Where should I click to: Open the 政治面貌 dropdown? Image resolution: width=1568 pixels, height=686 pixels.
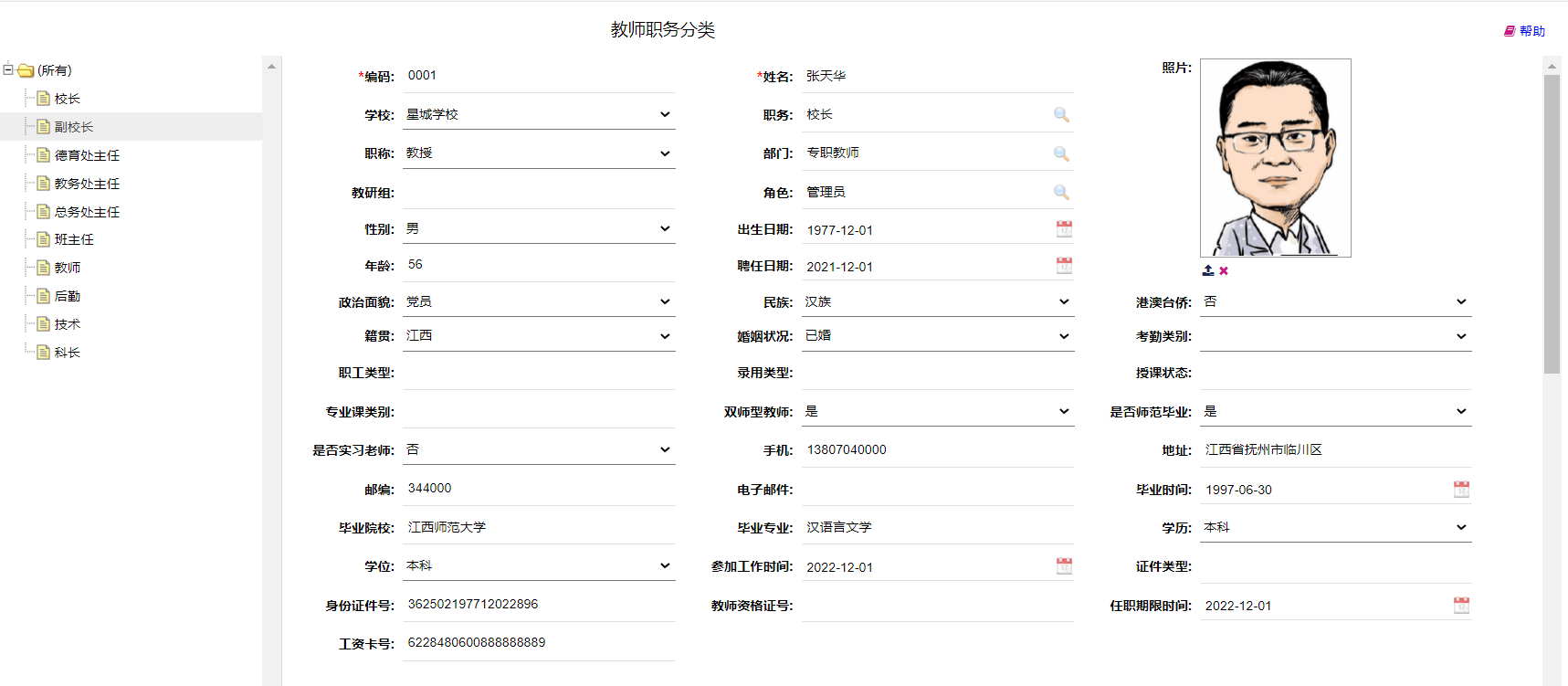[539, 301]
